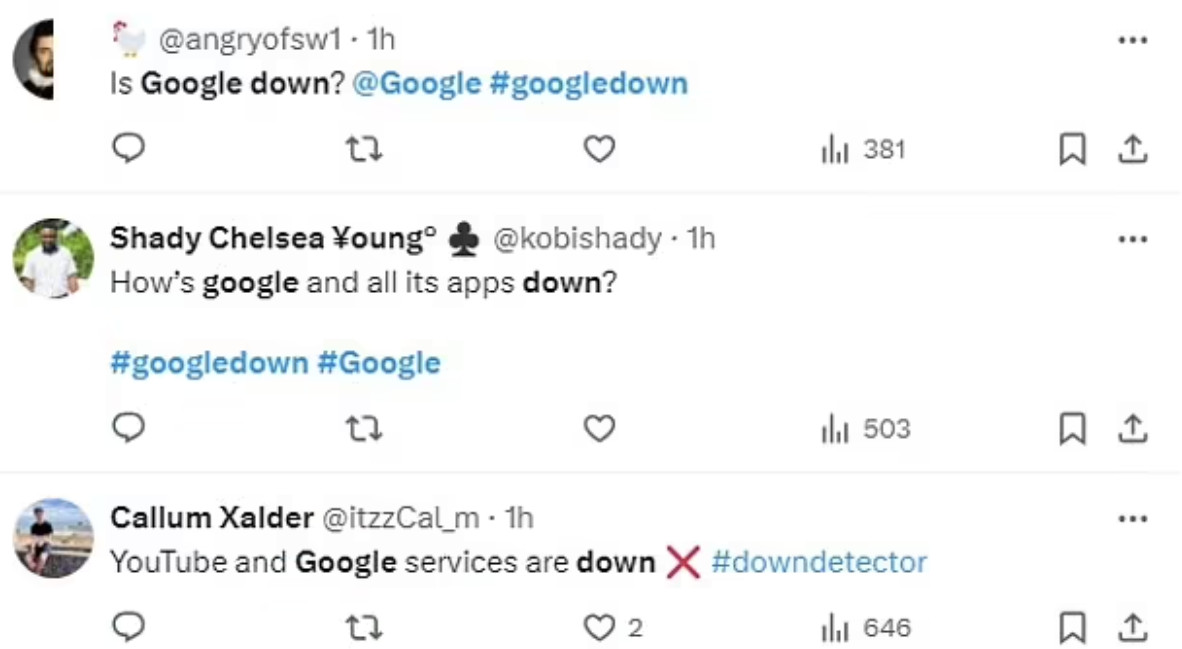Retweet the @kobishady tweet
The width and height of the screenshot is (1182, 649).
(x=364, y=429)
